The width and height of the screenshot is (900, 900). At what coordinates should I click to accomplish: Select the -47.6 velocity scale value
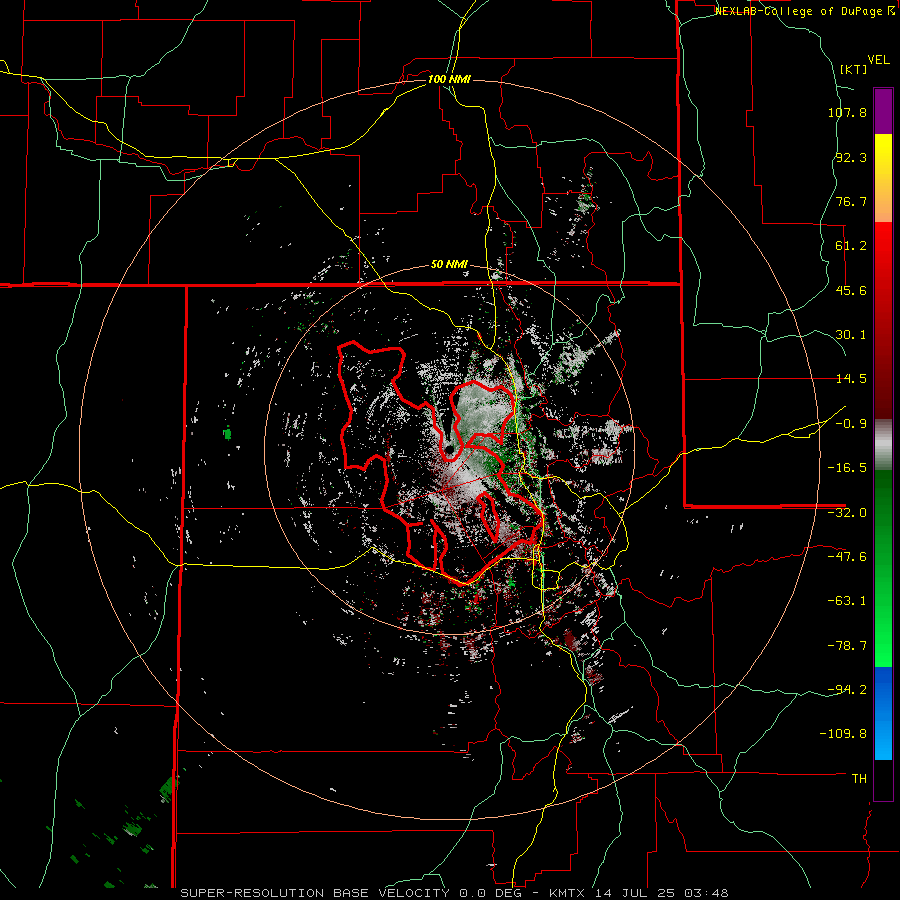coord(847,557)
